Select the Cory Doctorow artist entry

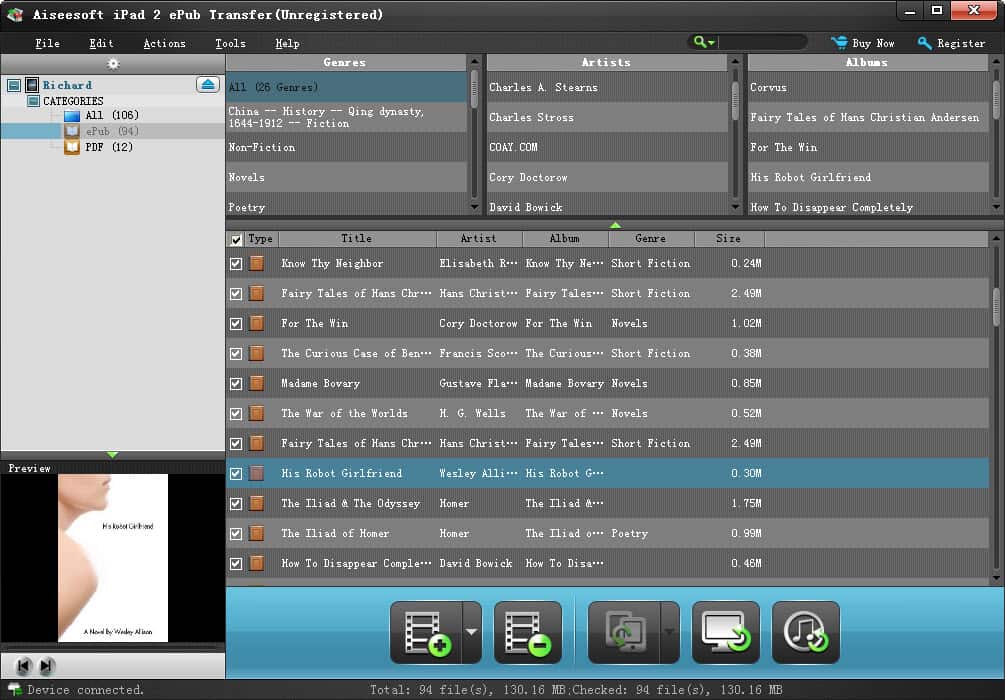click(606, 177)
